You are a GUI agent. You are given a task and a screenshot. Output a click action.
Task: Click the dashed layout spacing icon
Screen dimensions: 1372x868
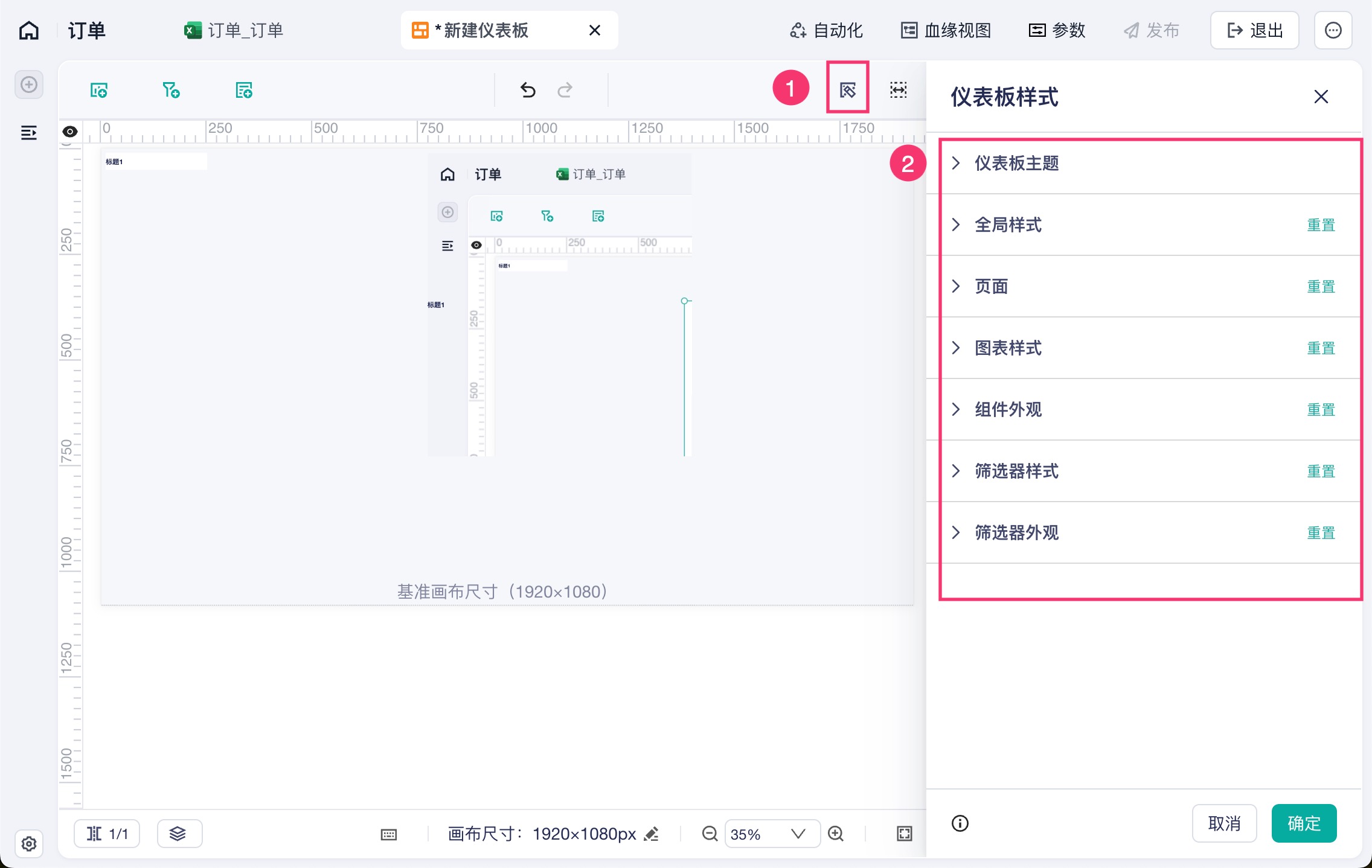click(x=899, y=91)
